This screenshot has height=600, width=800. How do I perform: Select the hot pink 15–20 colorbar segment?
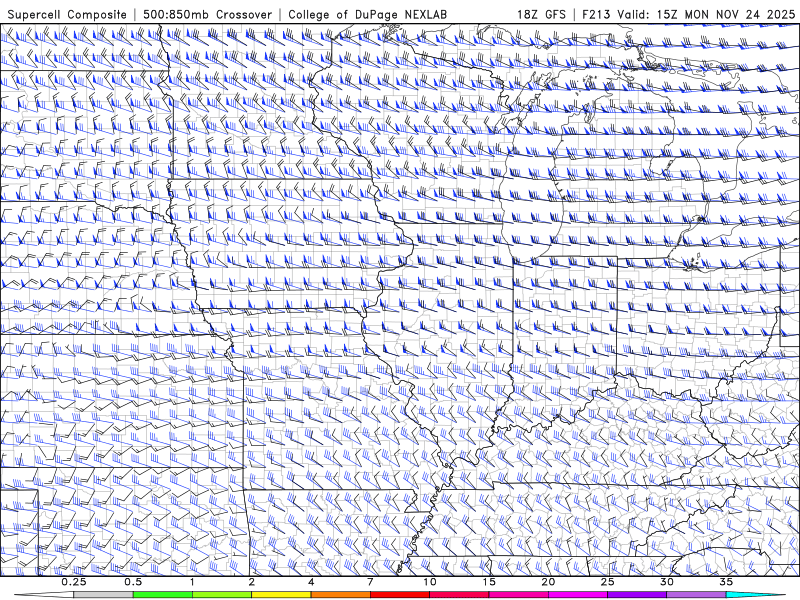[x=518, y=595]
